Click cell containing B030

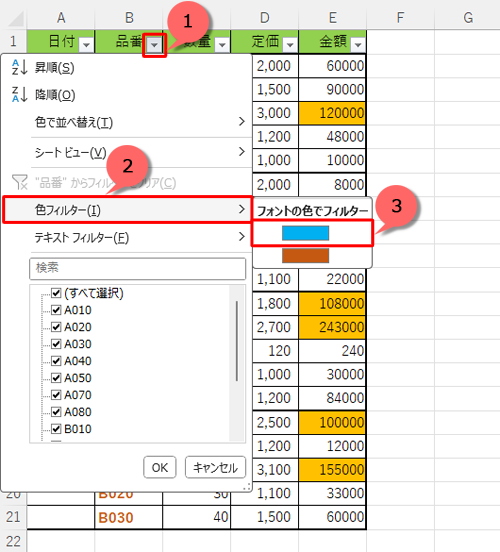(129, 517)
